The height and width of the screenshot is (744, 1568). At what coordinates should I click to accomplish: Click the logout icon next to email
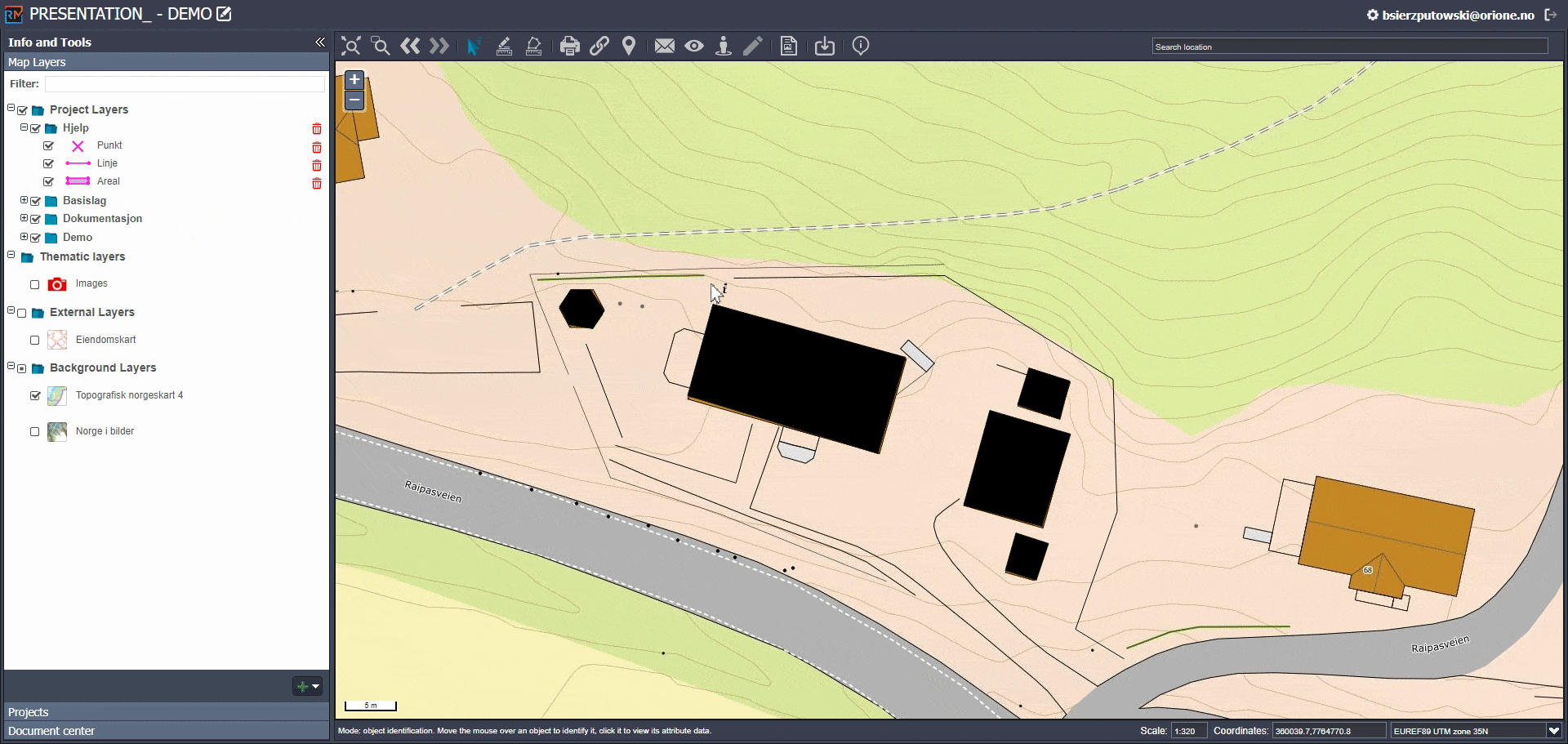pos(1551,15)
